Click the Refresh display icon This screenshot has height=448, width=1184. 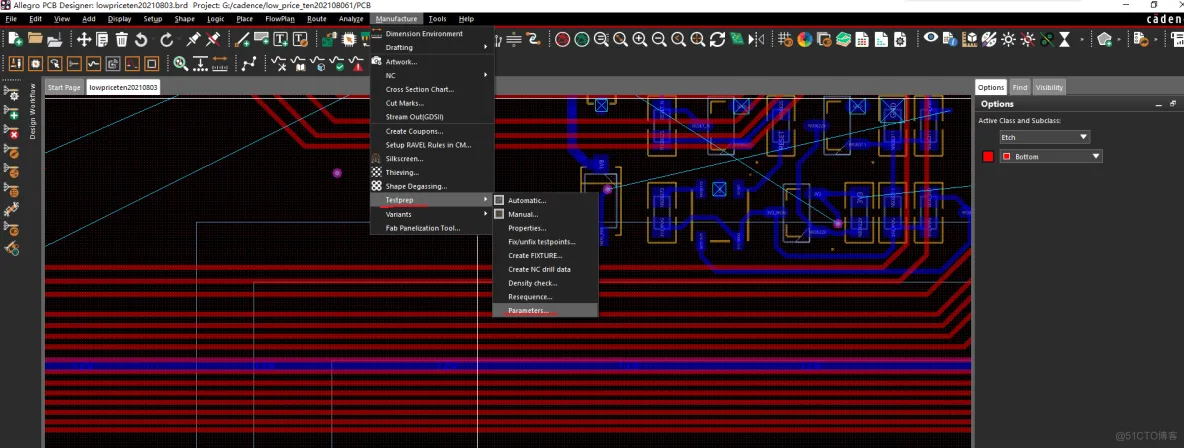pos(717,39)
